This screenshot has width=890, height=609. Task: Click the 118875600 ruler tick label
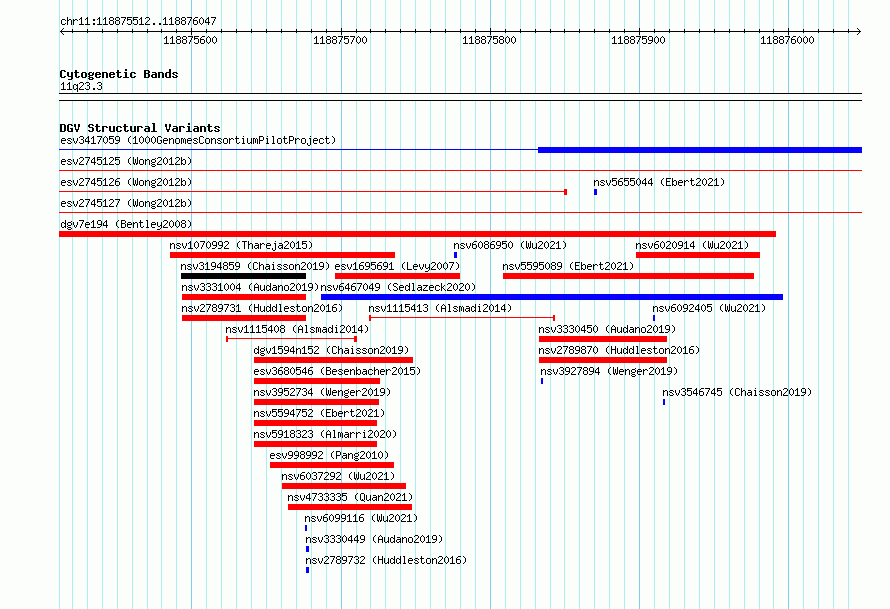[190, 40]
